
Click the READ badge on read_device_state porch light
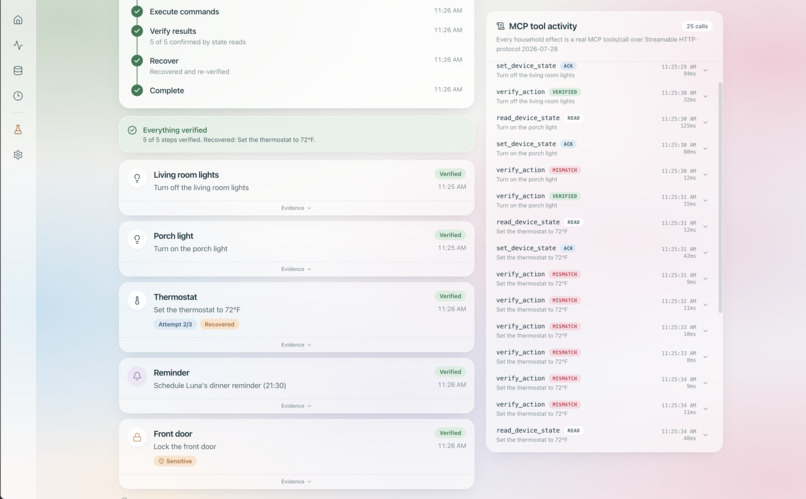(573, 118)
